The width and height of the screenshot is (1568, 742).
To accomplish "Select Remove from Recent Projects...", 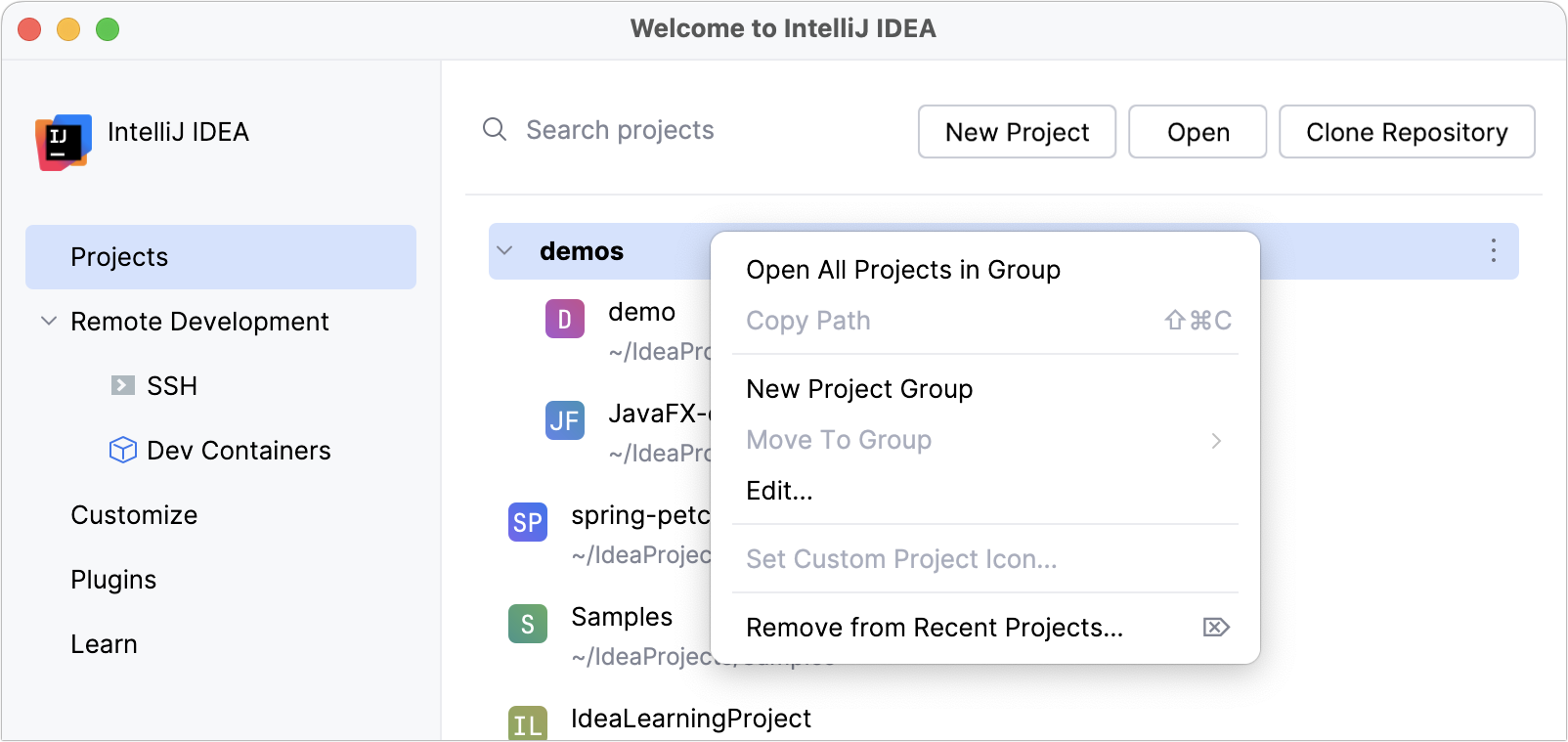I will coord(934,628).
